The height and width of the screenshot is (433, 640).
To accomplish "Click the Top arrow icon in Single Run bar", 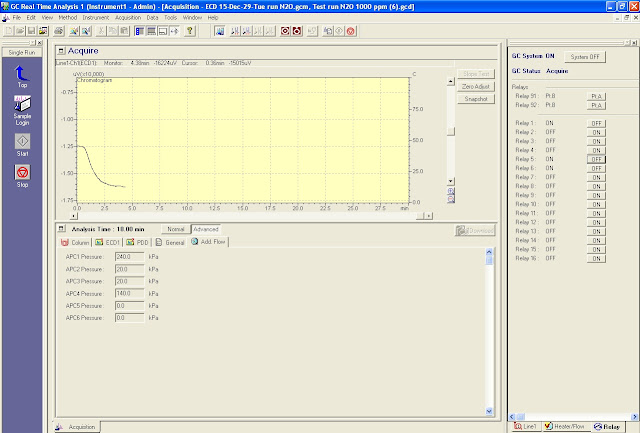I will pos(22,73).
